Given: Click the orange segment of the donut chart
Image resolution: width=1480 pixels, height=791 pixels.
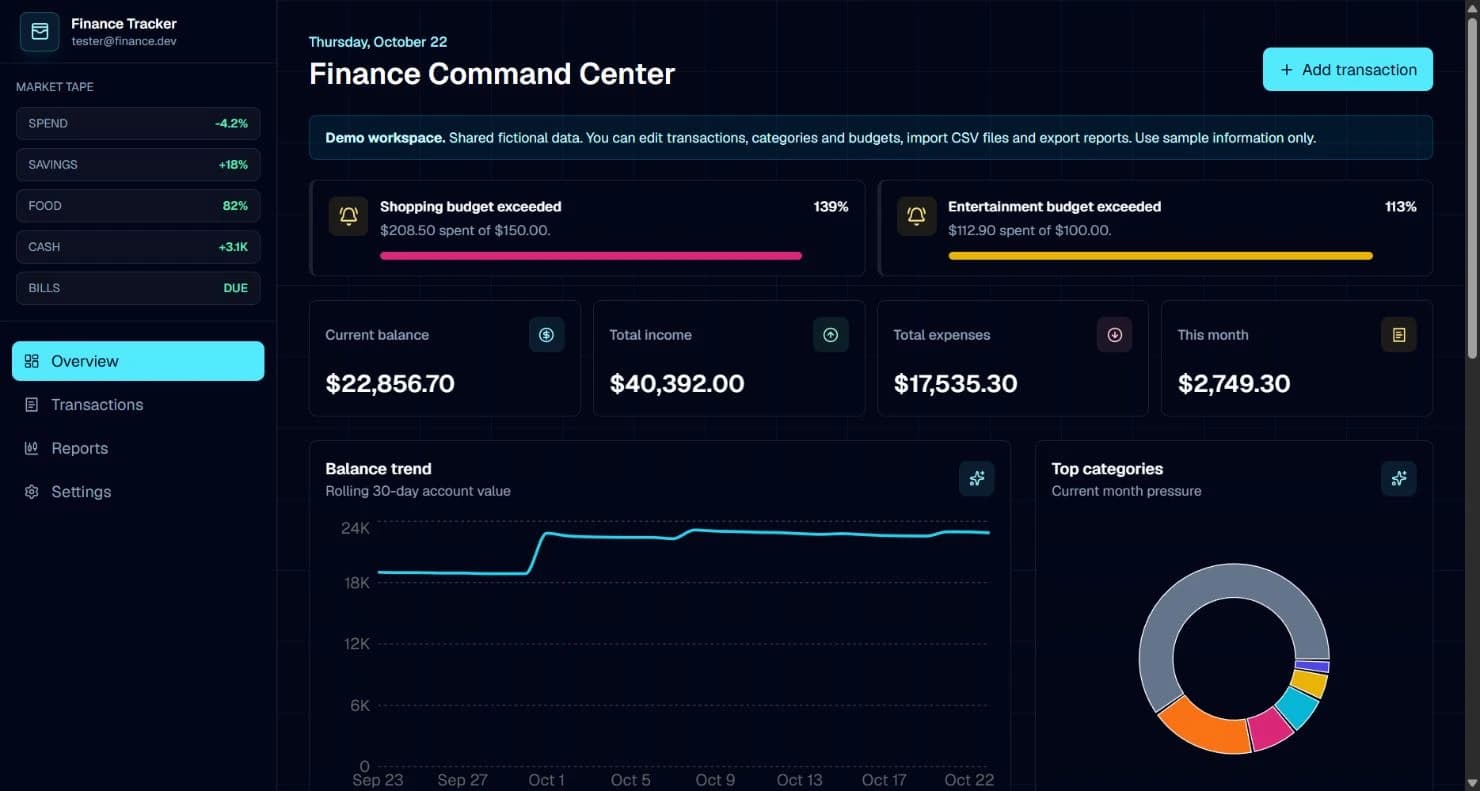Looking at the screenshot, I should (x=1205, y=727).
